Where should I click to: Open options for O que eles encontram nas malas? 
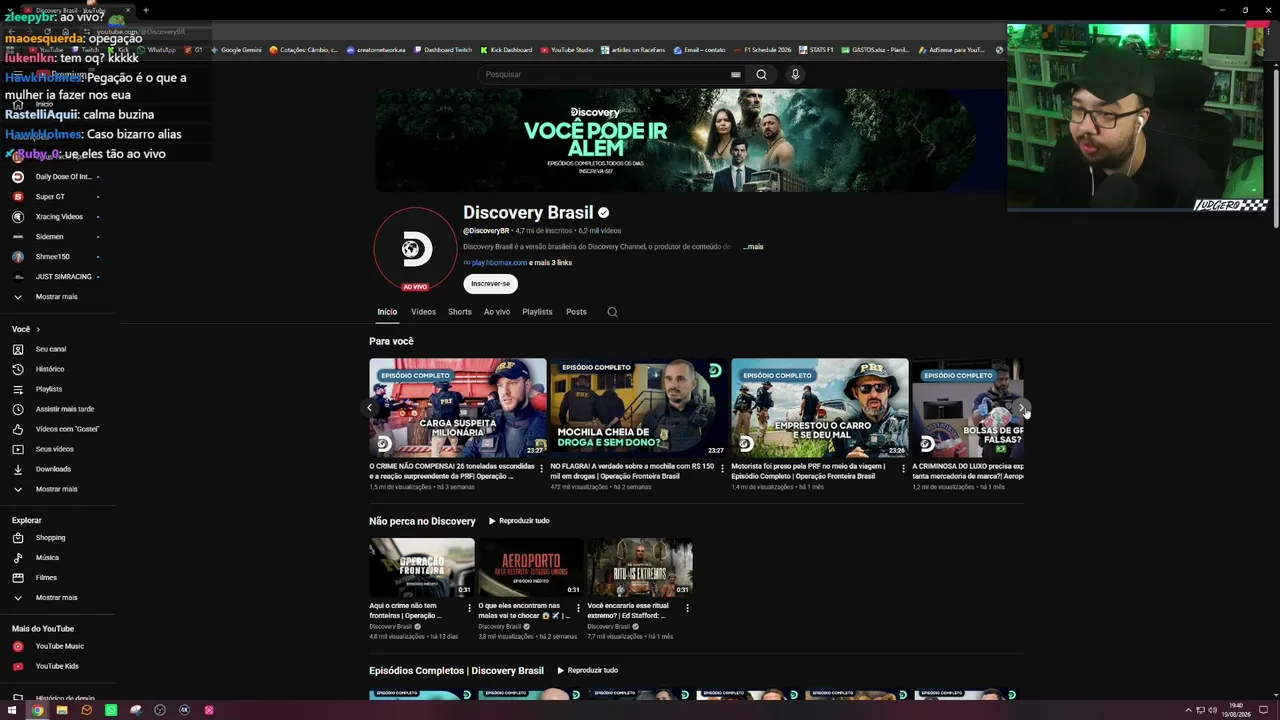578,607
